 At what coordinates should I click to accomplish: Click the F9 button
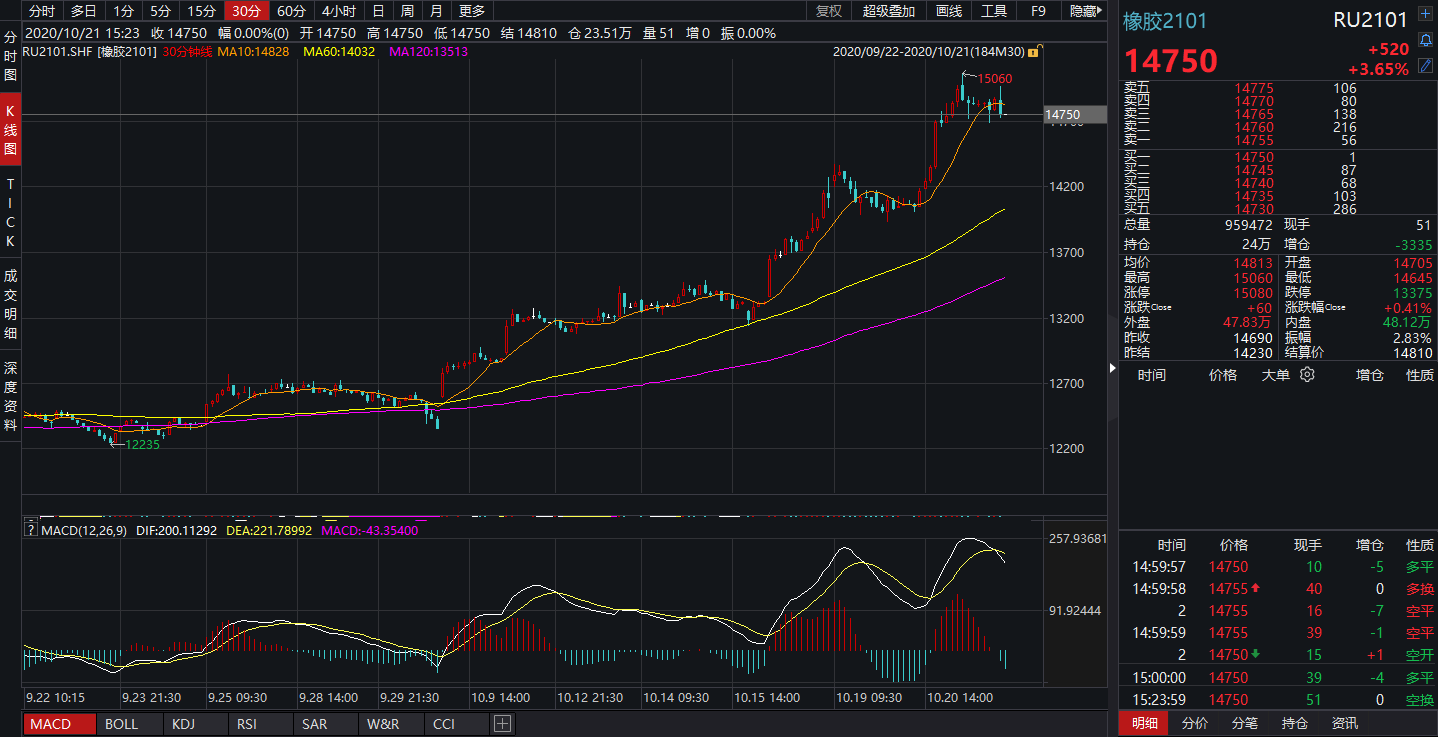pyautogui.click(x=1038, y=11)
